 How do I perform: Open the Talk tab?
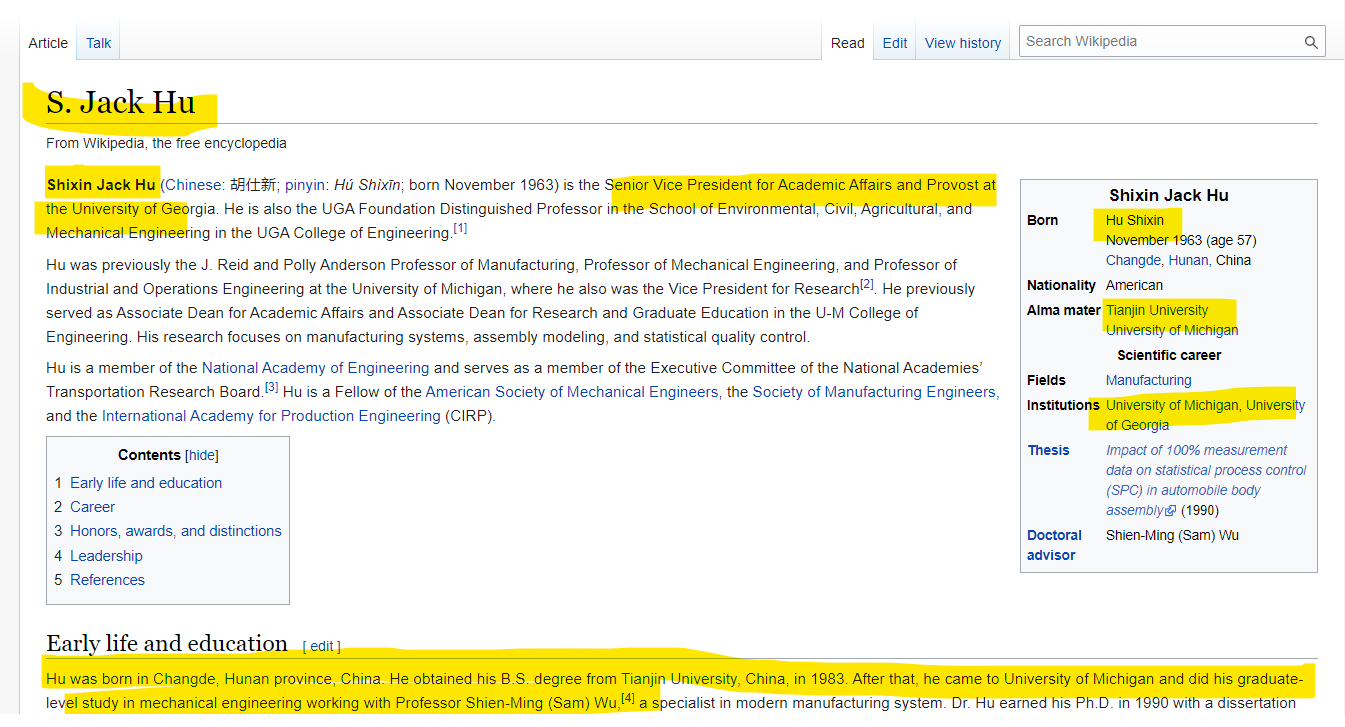99,43
